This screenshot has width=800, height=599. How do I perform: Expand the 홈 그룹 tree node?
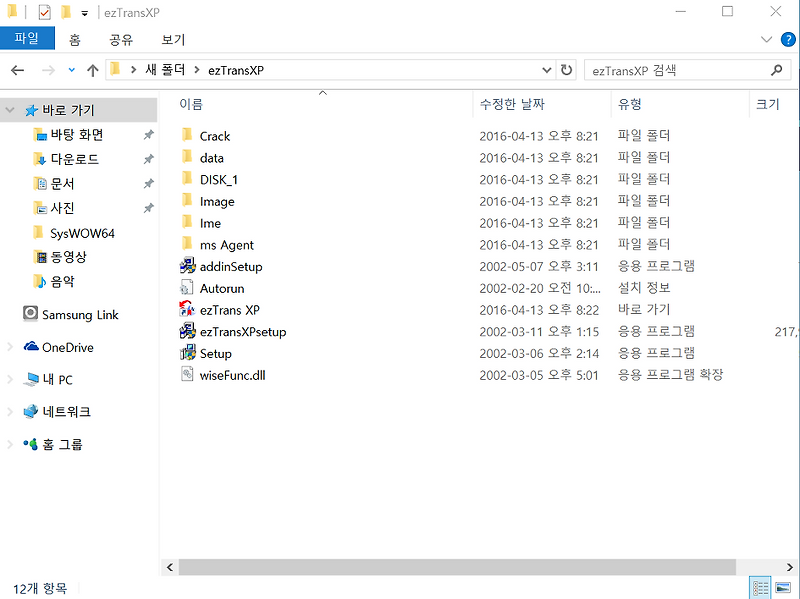point(10,444)
